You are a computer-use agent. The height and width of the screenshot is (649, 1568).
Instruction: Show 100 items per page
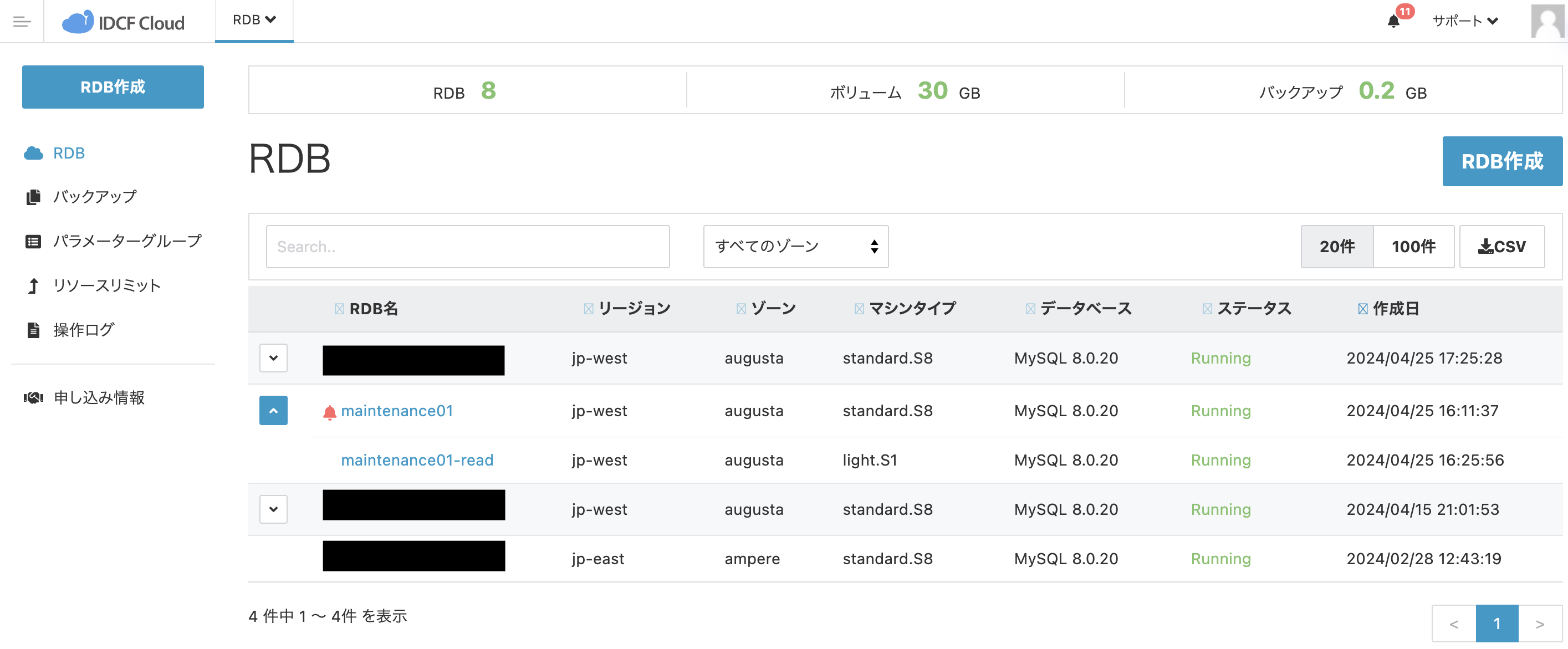1413,247
